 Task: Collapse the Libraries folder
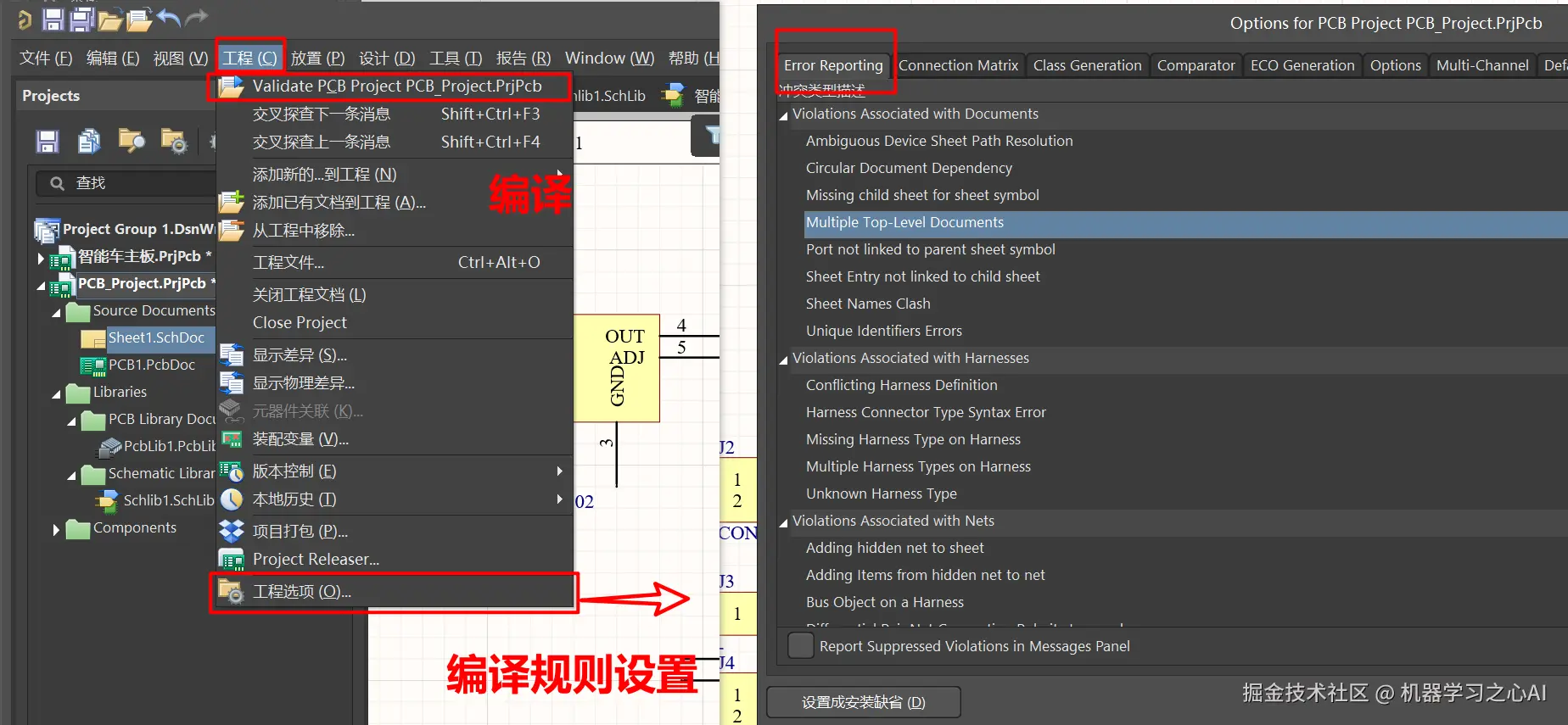57,394
